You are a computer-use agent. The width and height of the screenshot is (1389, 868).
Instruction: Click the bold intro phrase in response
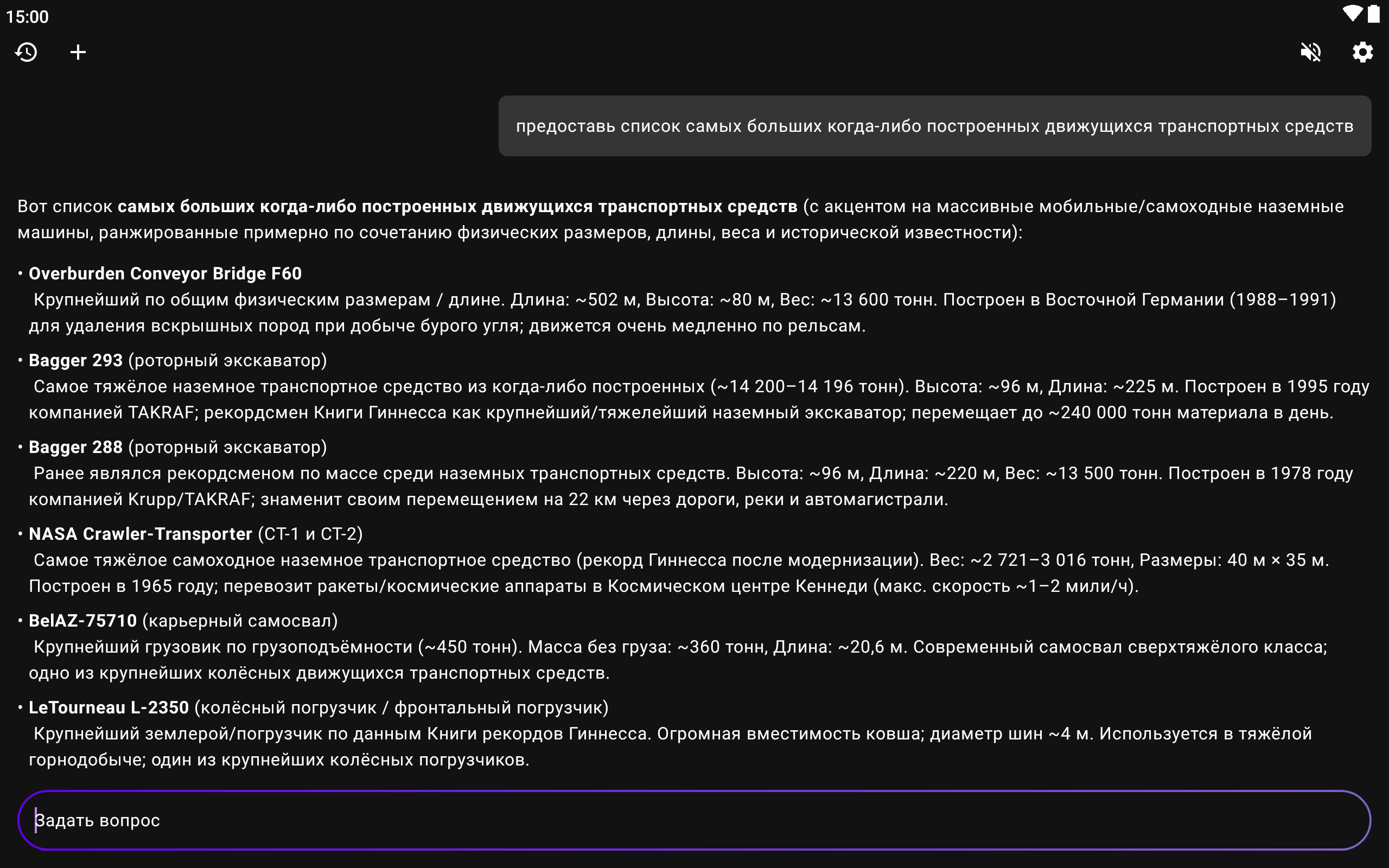[x=457, y=206]
